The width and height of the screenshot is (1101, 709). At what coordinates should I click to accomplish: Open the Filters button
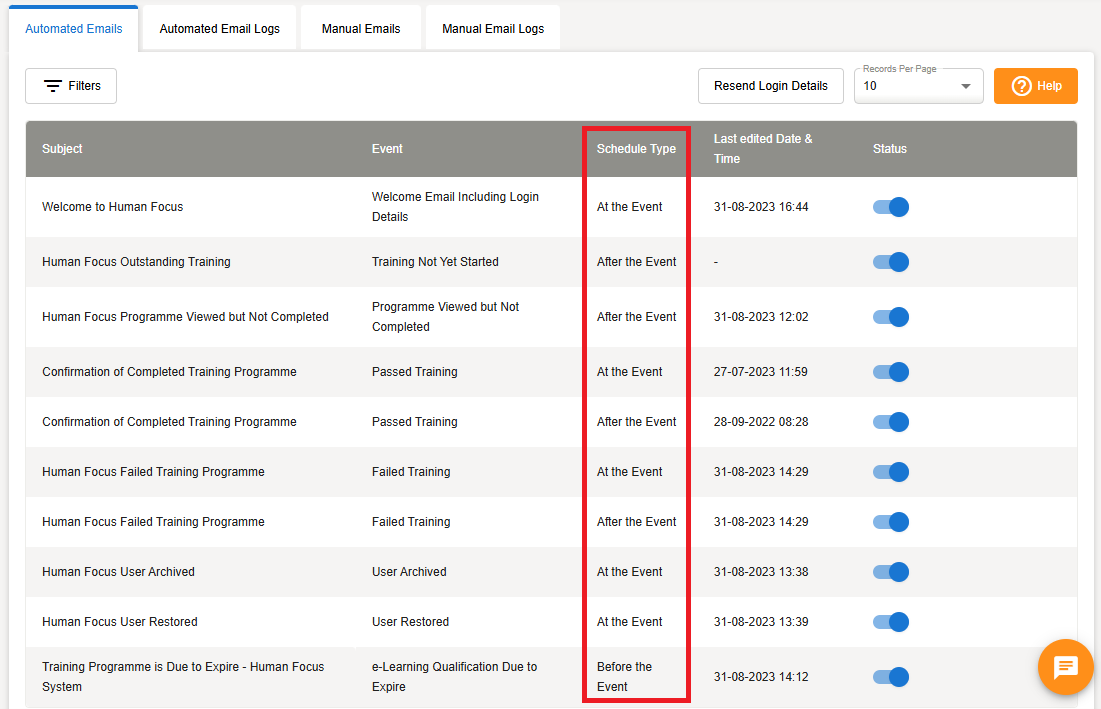pyautogui.click(x=71, y=86)
